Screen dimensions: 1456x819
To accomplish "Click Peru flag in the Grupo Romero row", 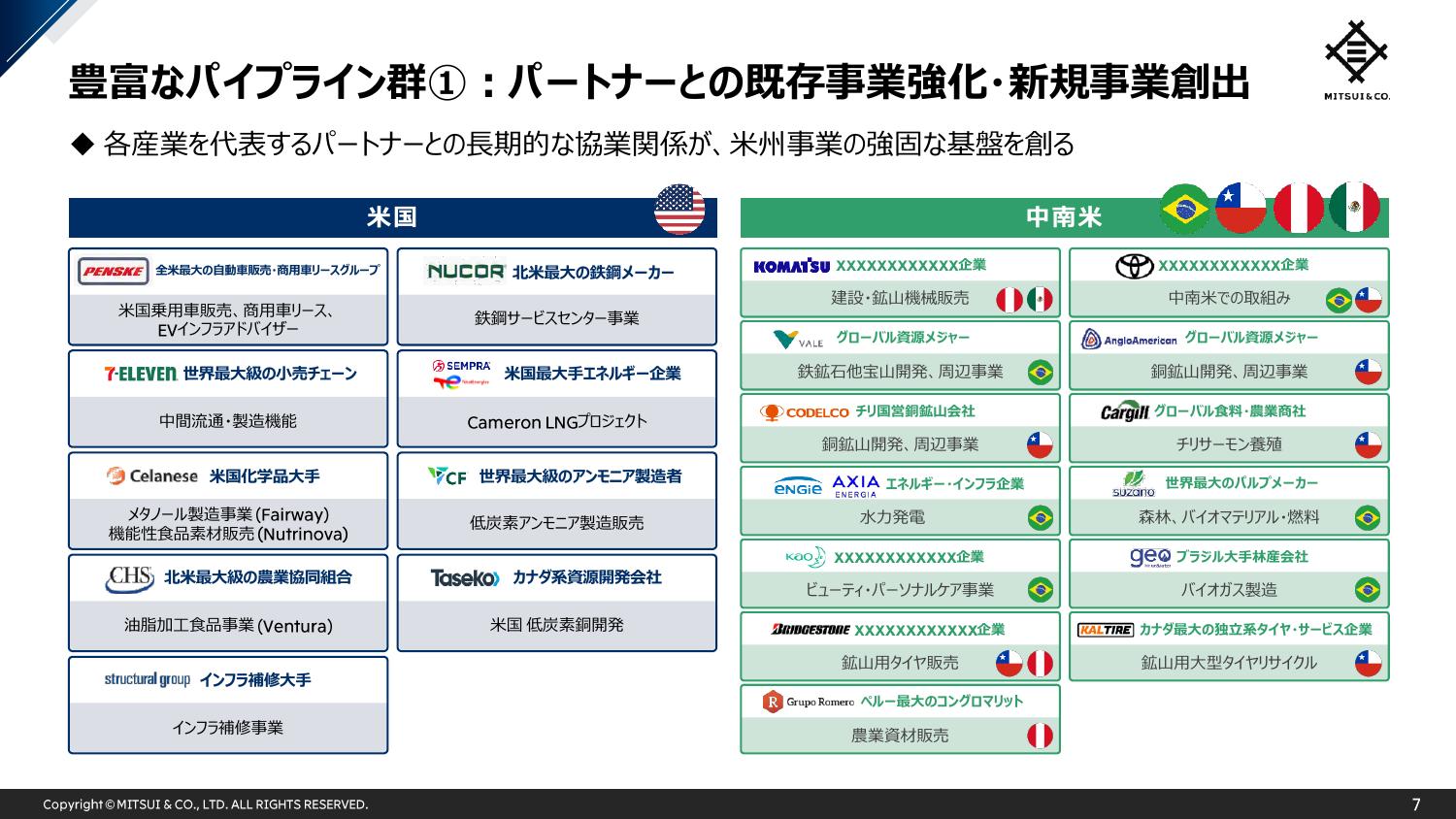I will 1040,737.
